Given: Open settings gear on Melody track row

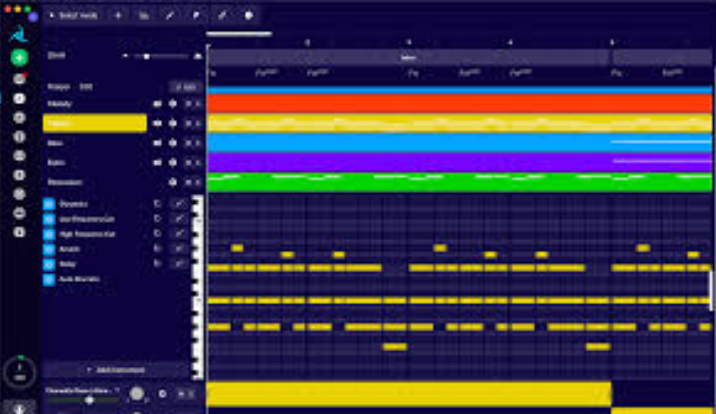Looking at the screenshot, I should (x=173, y=104).
